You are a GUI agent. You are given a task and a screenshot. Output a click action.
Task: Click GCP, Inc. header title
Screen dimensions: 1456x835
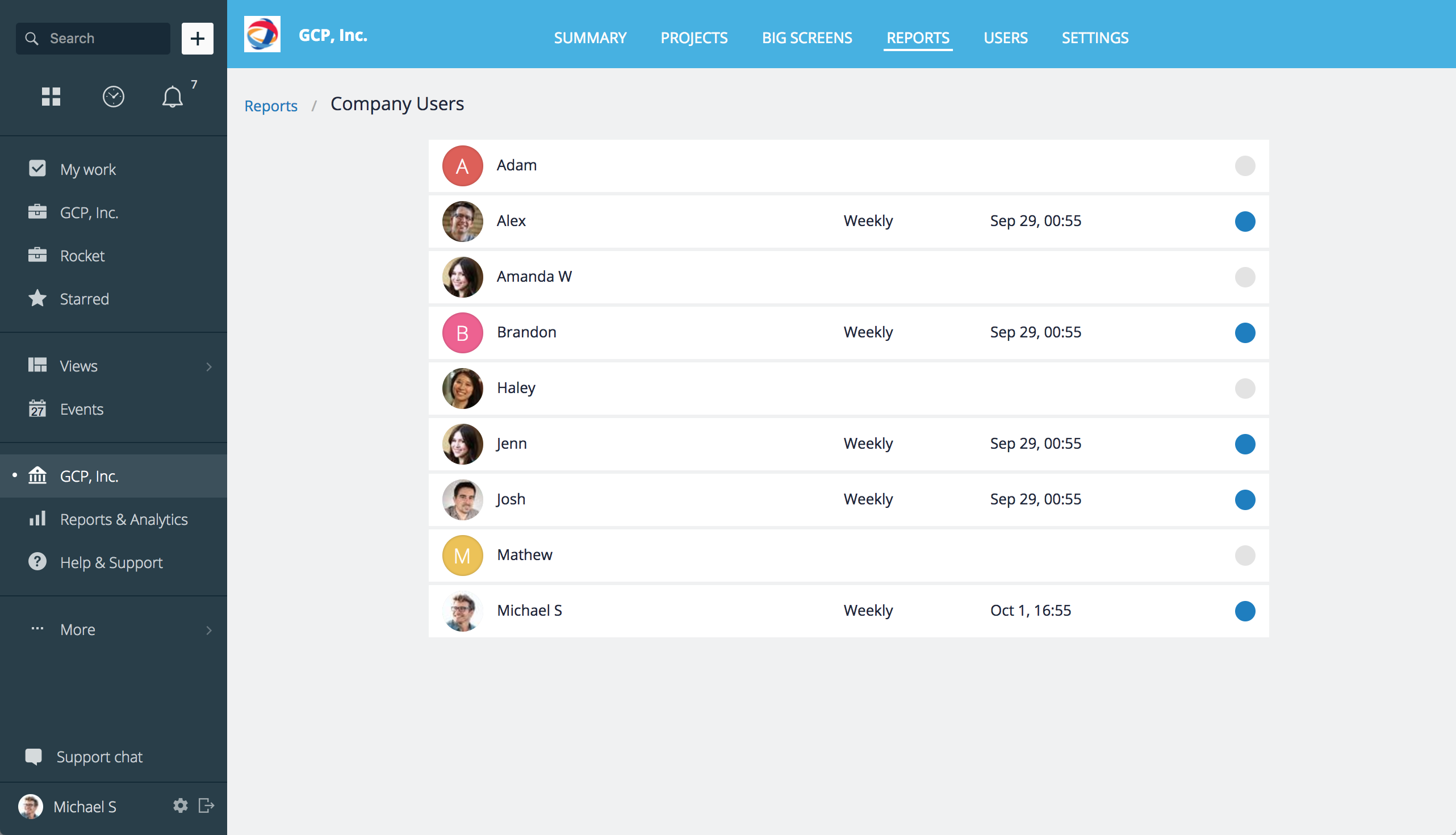(x=333, y=35)
